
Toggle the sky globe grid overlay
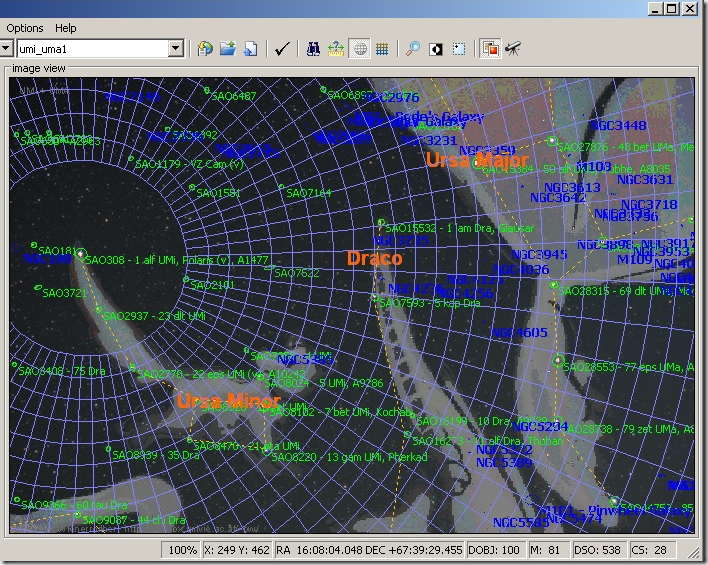[x=360, y=48]
